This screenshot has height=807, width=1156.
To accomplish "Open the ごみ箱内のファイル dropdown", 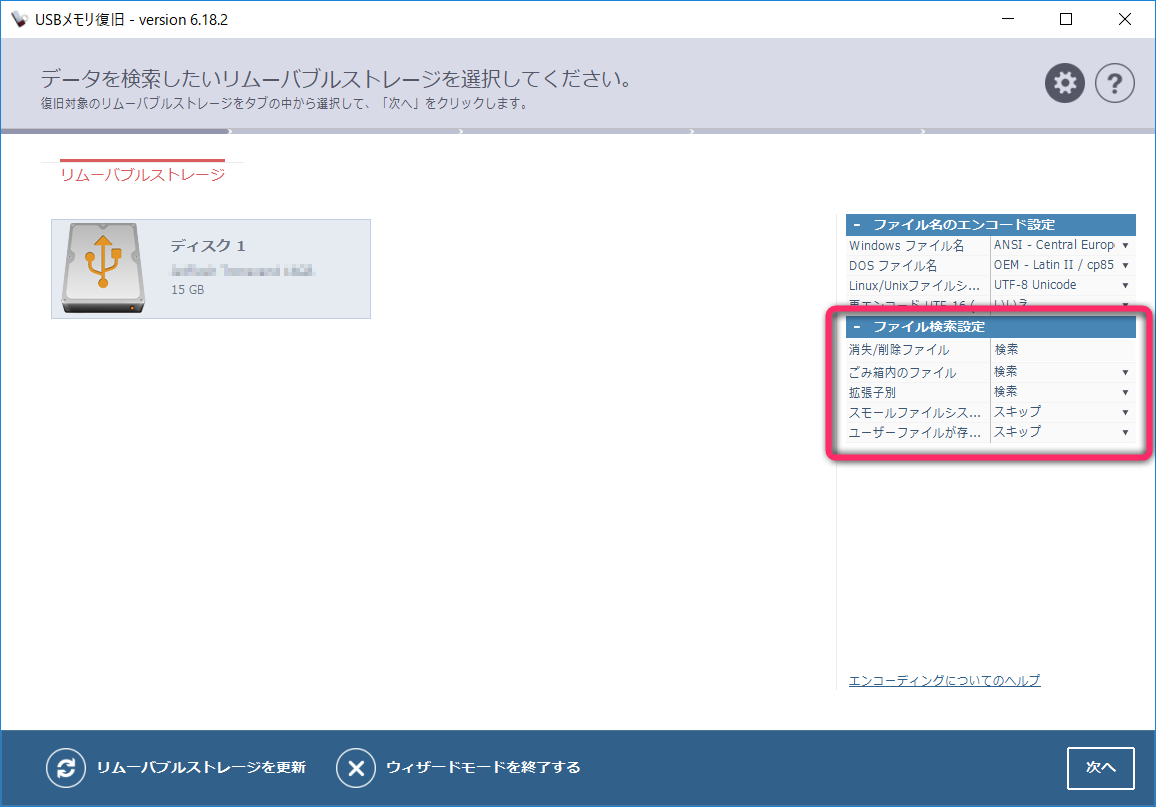I will pos(1126,372).
